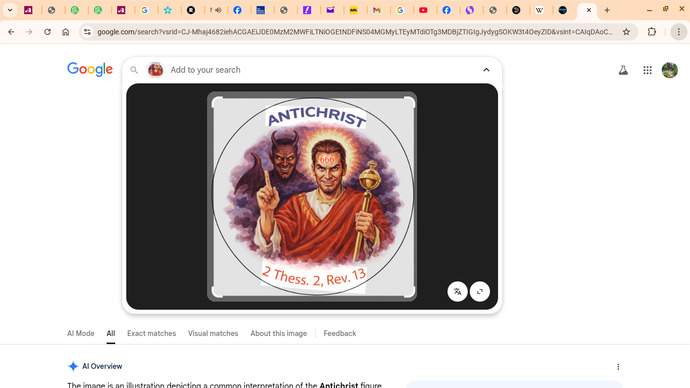Click the AI Overview heading
This screenshot has width=690, height=388.
point(102,366)
